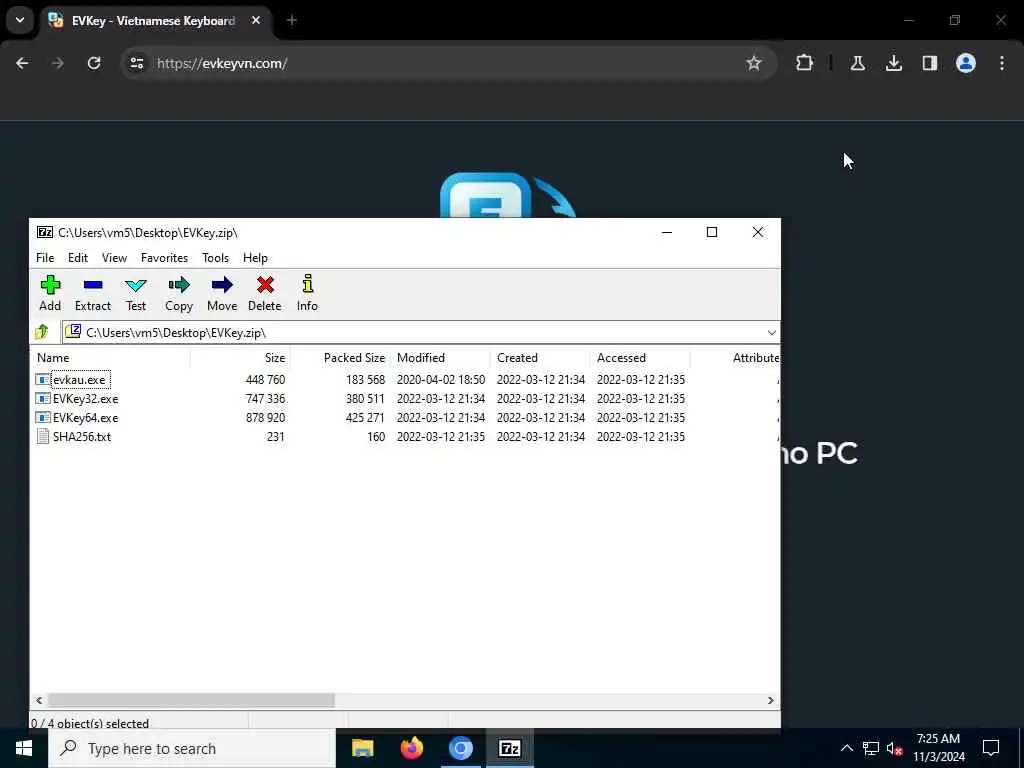Image resolution: width=1024 pixels, height=768 pixels.
Task: Open Chrome Labs flask icon
Action: (857, 63)
